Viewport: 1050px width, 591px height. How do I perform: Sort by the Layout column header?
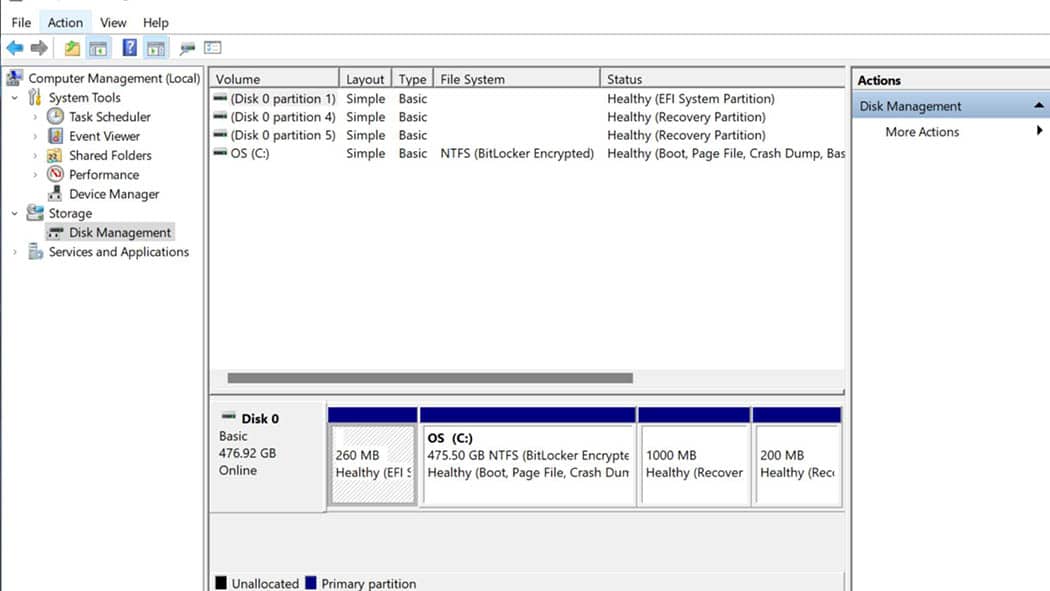pyautogui.click(x=365, y=79)
